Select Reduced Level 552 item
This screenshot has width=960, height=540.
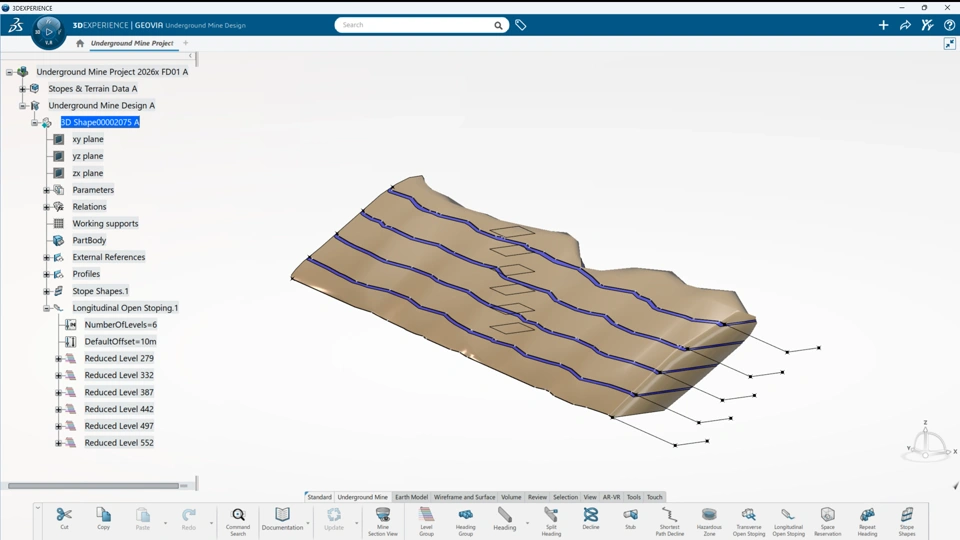pos(119,443)
